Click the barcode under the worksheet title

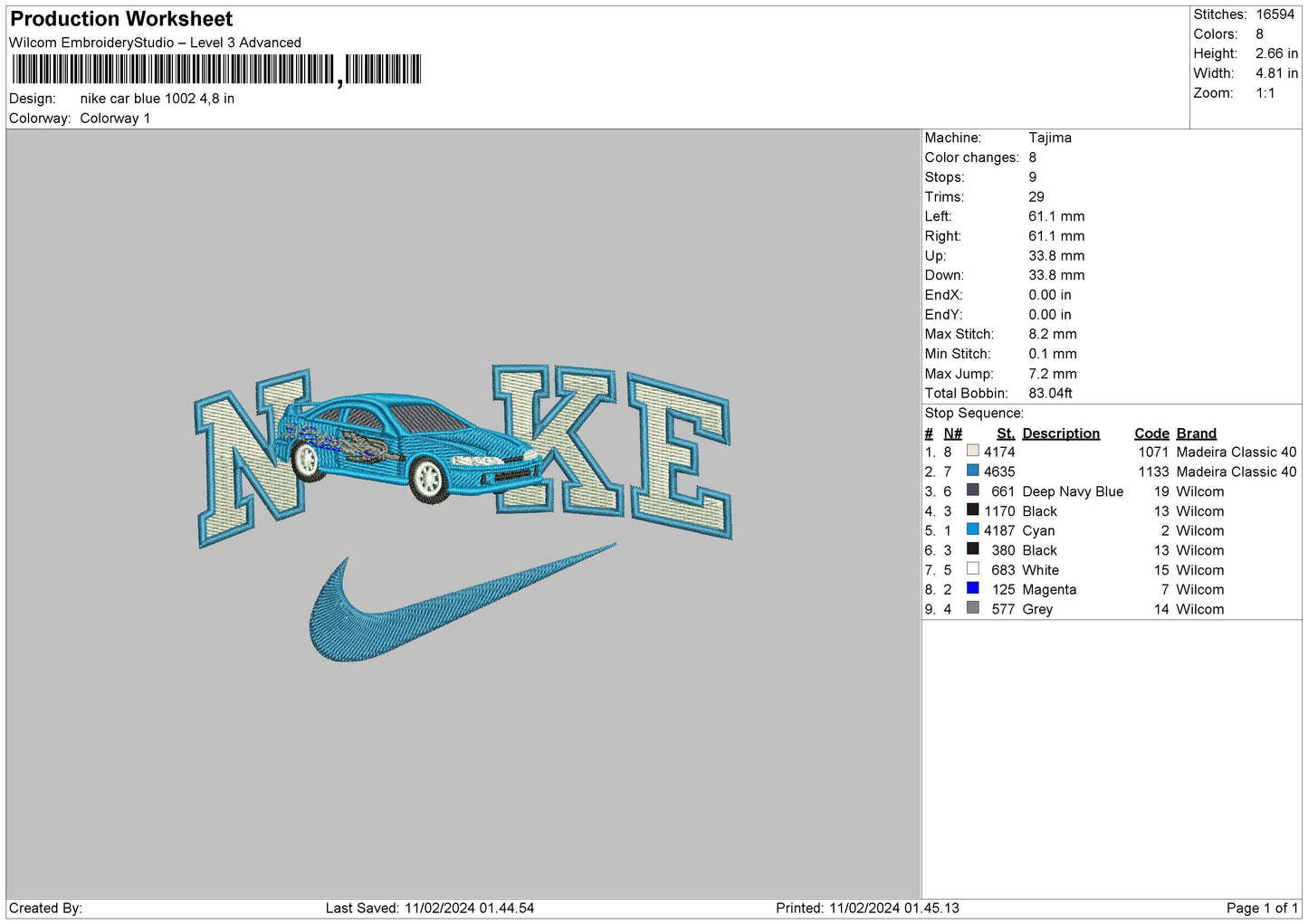(216, 70)
